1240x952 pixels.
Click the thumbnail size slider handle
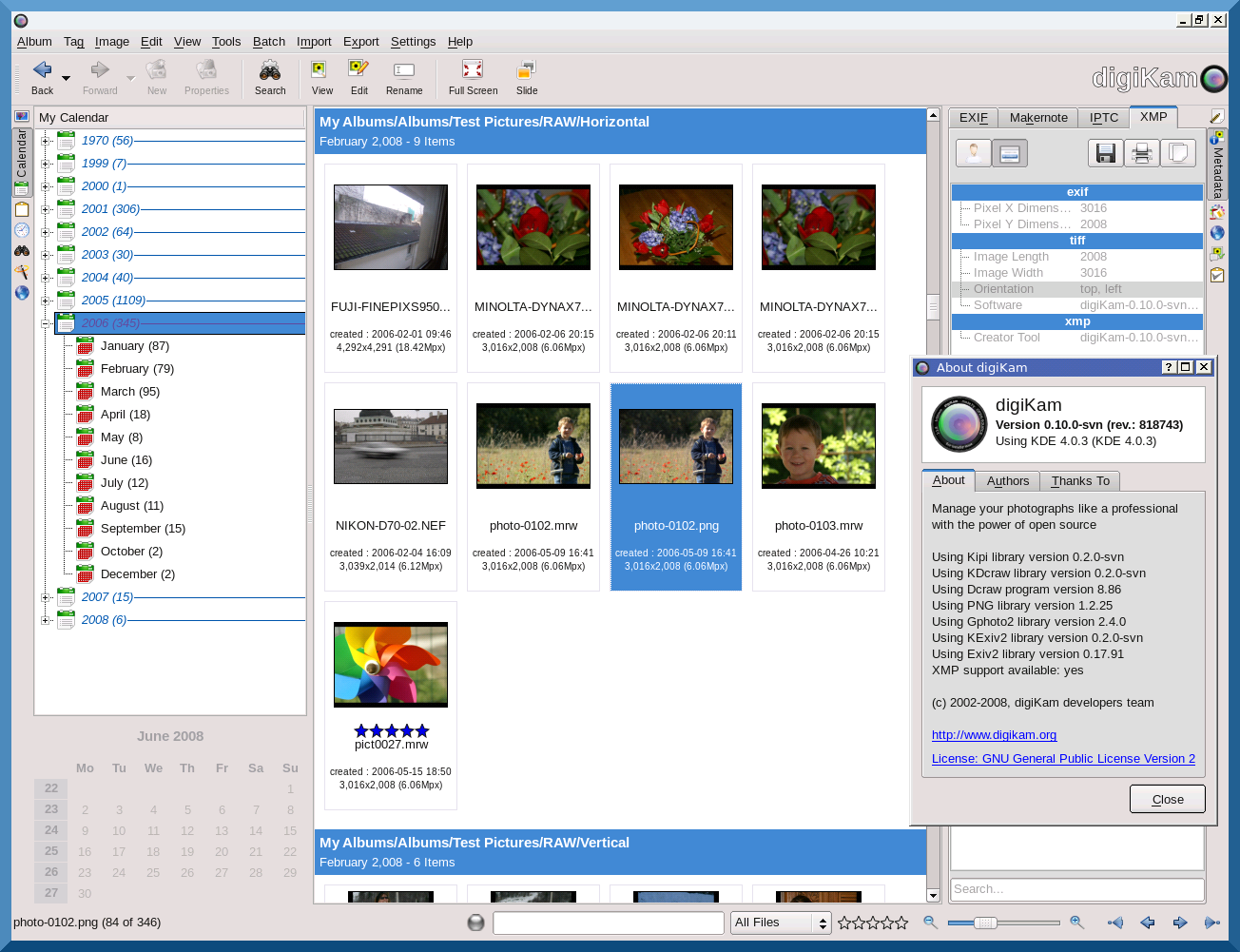(x=985, y=923)
